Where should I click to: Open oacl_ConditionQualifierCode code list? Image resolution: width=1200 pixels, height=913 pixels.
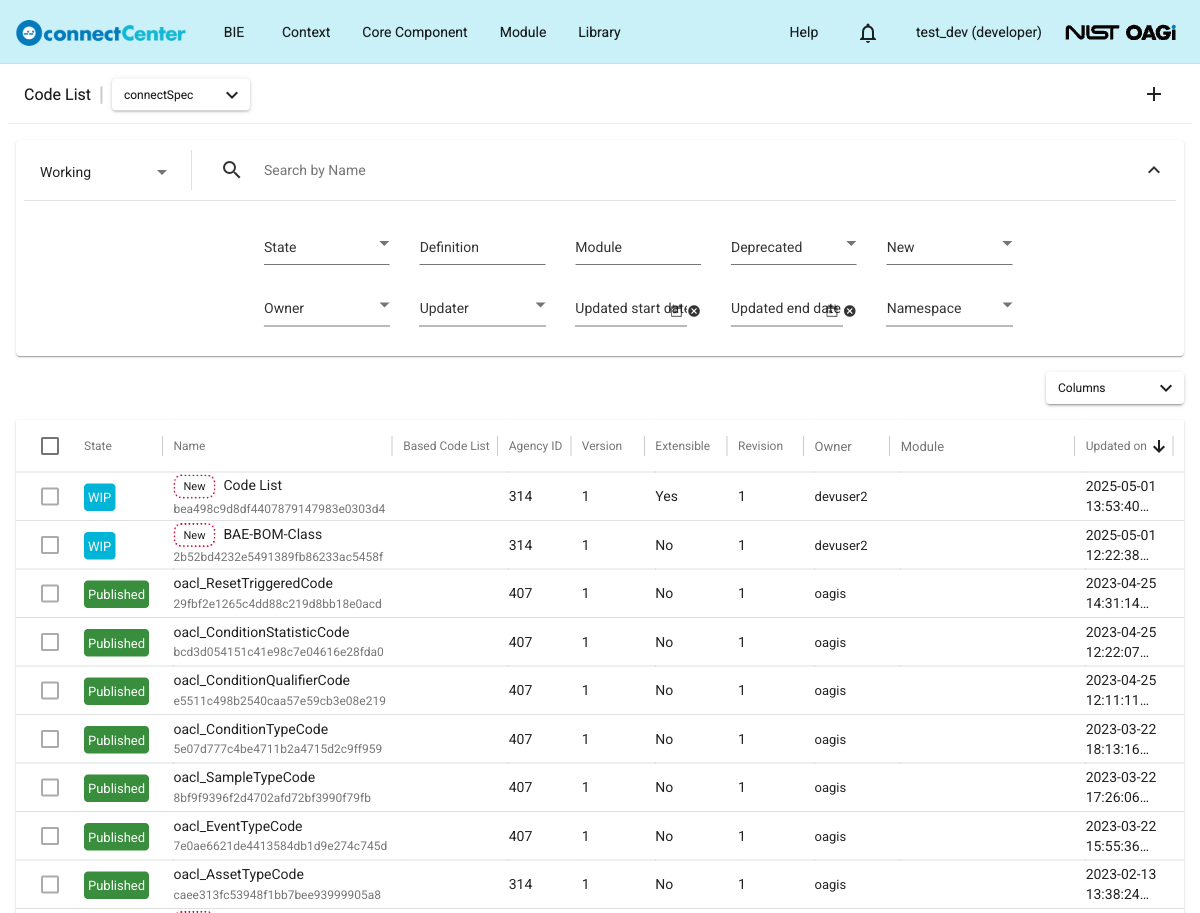(262, 680)
